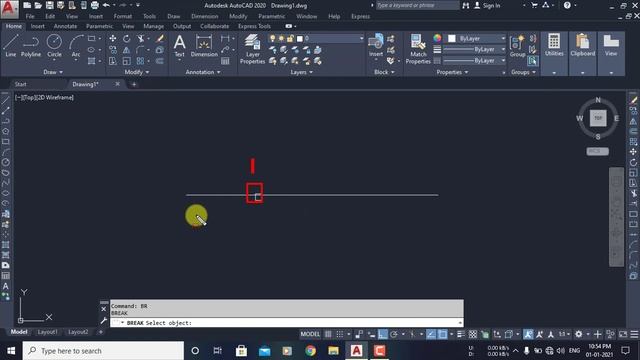Select the Arc tool
The width and height of the screenshot is (640, 360).
[x=76, y=45]
